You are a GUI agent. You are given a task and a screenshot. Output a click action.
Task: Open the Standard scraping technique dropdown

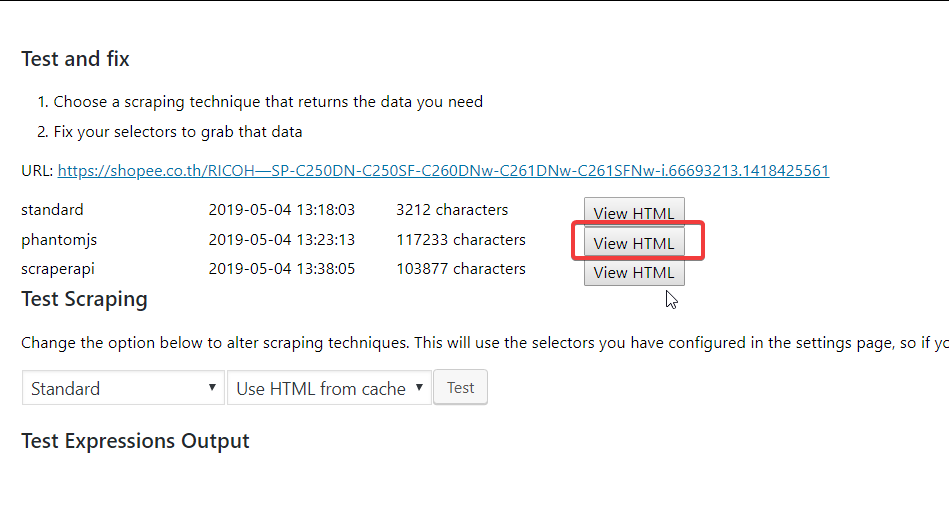[x=123, y=388]
